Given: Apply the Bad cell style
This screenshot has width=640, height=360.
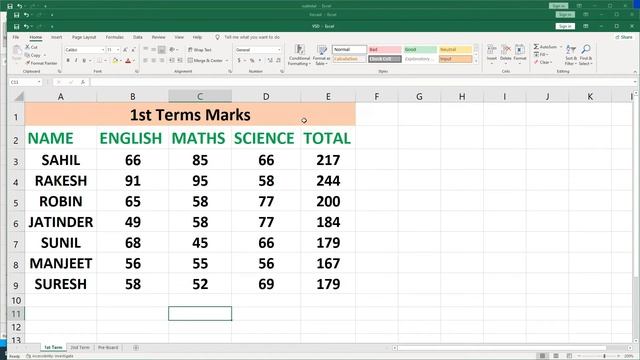Looking at the screenshot, I should click(x=384, y=50).
